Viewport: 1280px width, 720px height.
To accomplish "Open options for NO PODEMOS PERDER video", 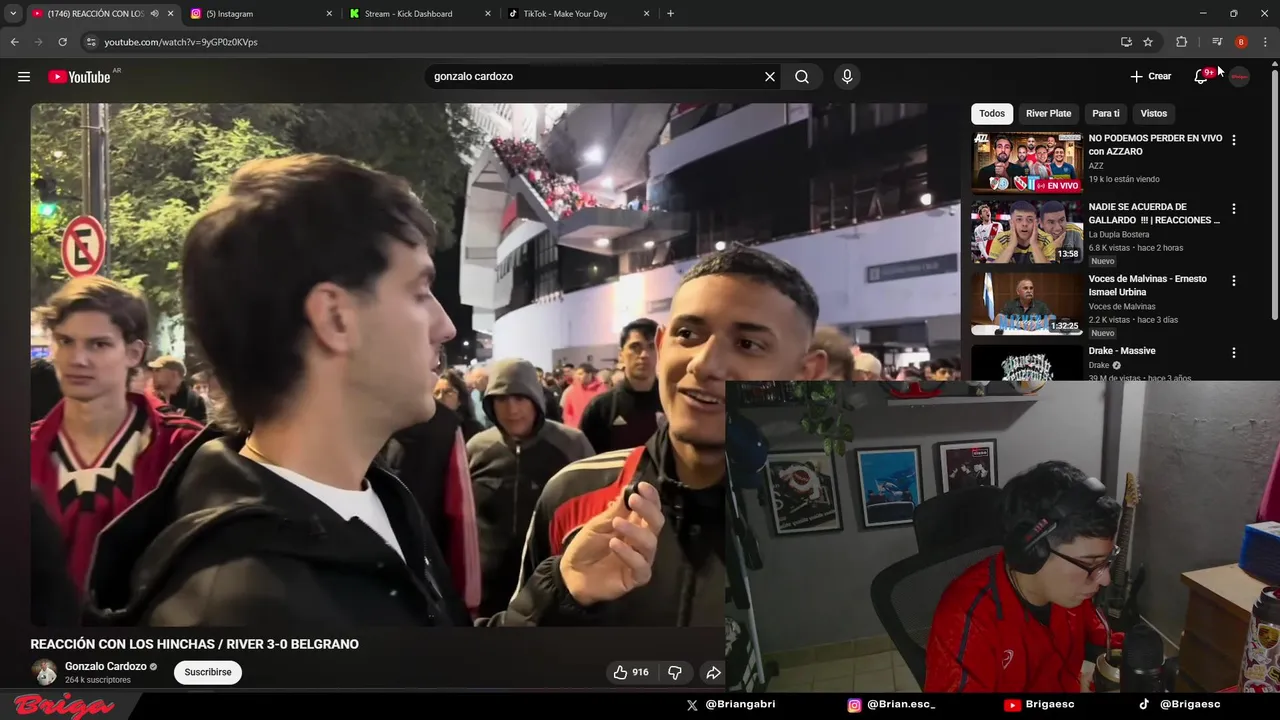I will pos(1233,140).
